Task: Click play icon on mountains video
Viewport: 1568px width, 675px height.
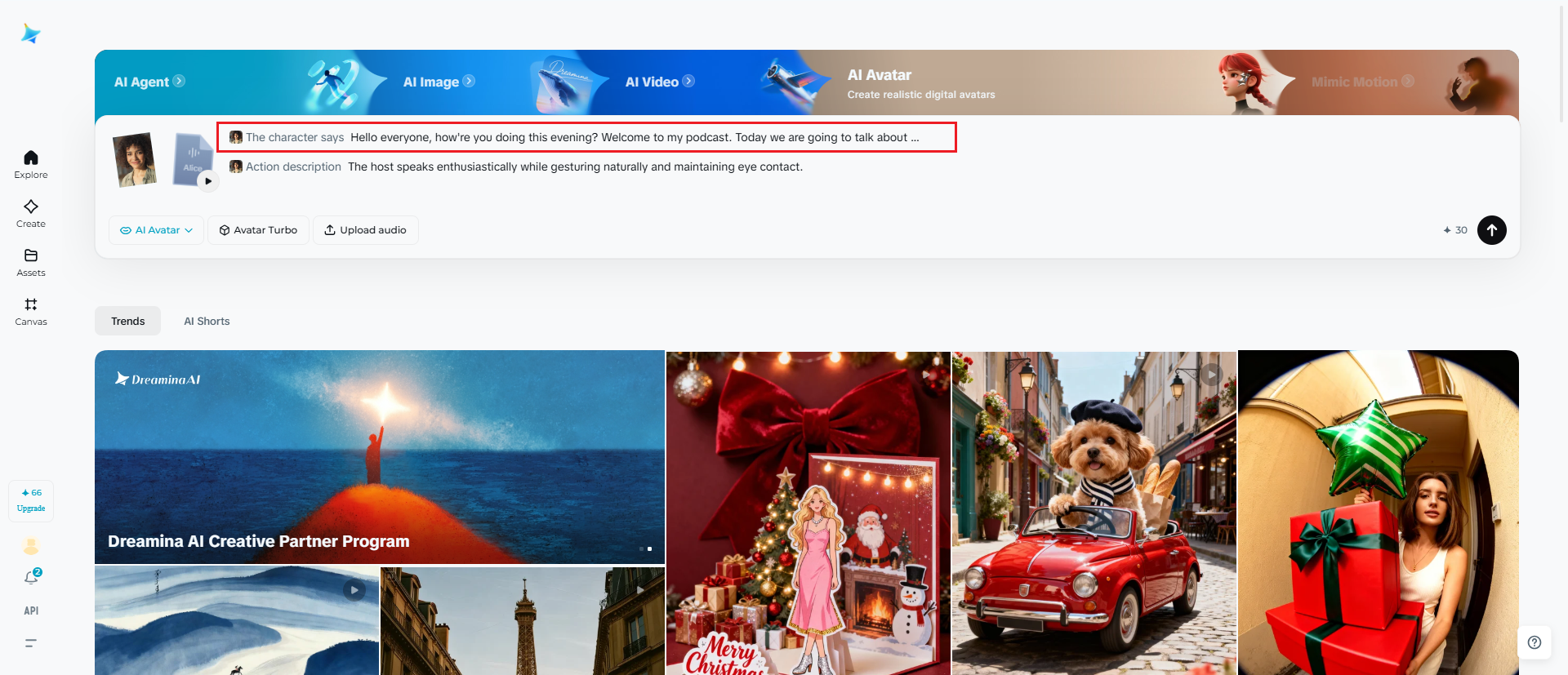Action: click(x=354, y=590)
